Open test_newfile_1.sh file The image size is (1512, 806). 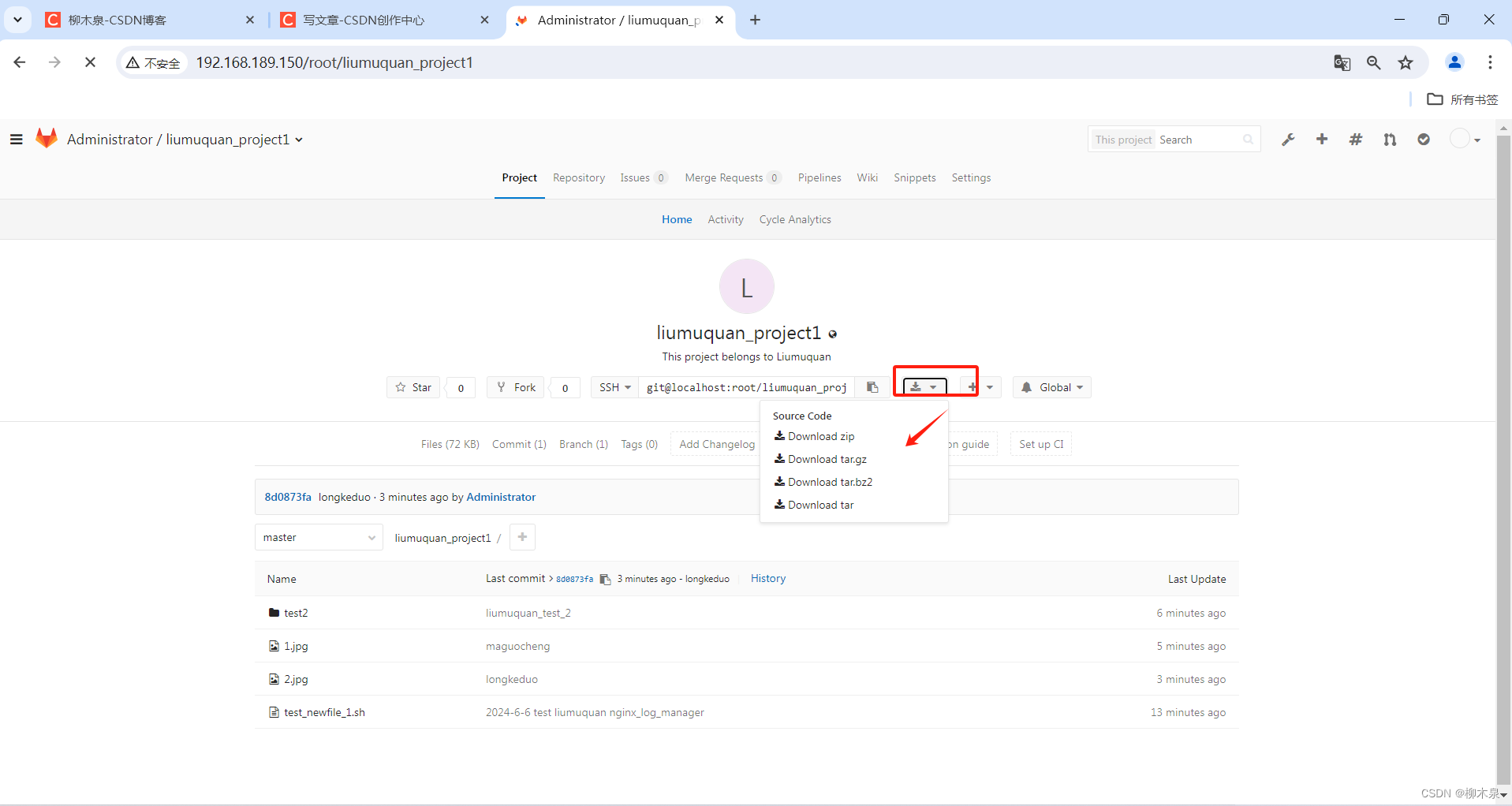click(324, 712)
